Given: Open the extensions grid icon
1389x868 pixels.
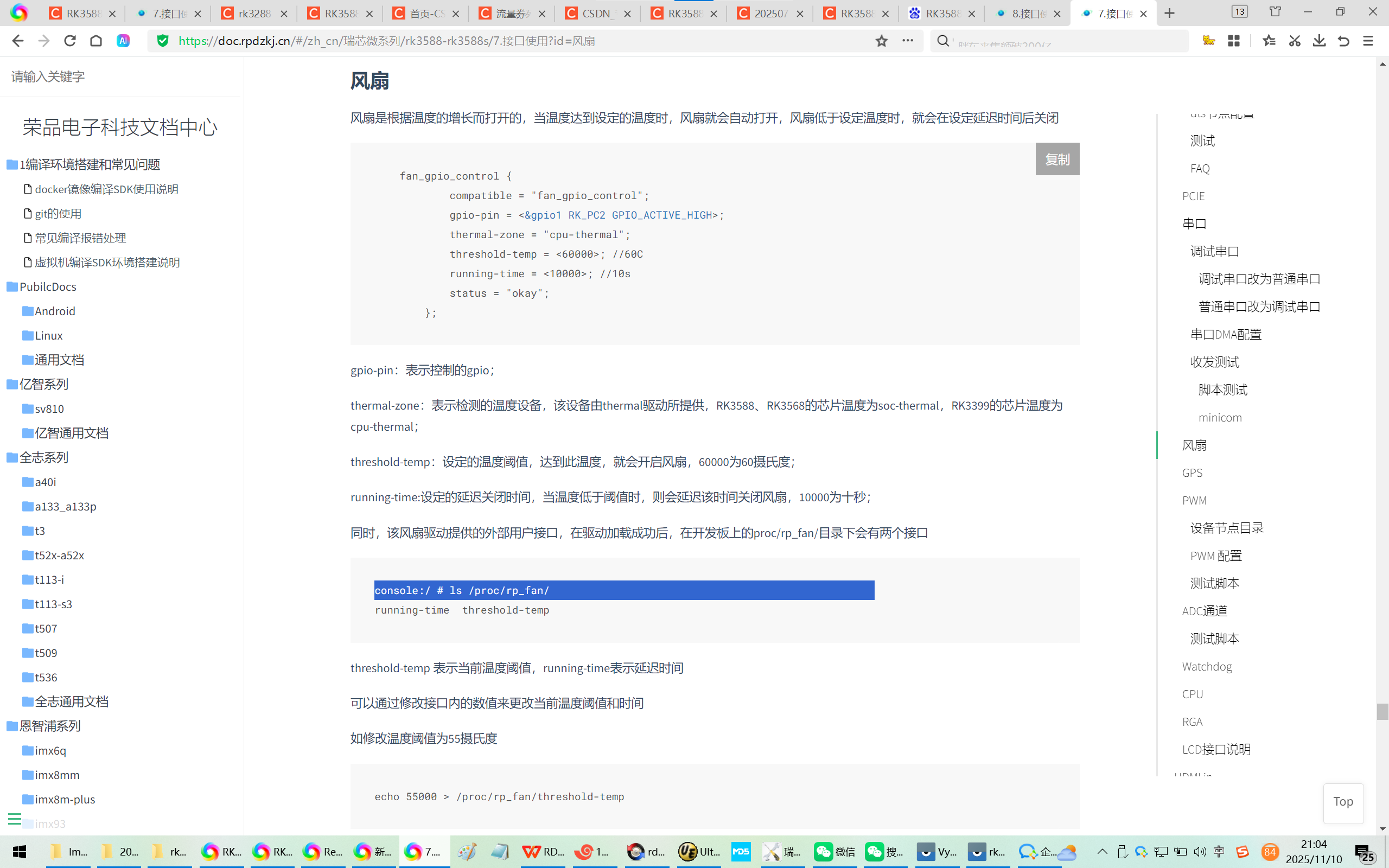Looking at the screenshot, I should (x=1233, y=41).
